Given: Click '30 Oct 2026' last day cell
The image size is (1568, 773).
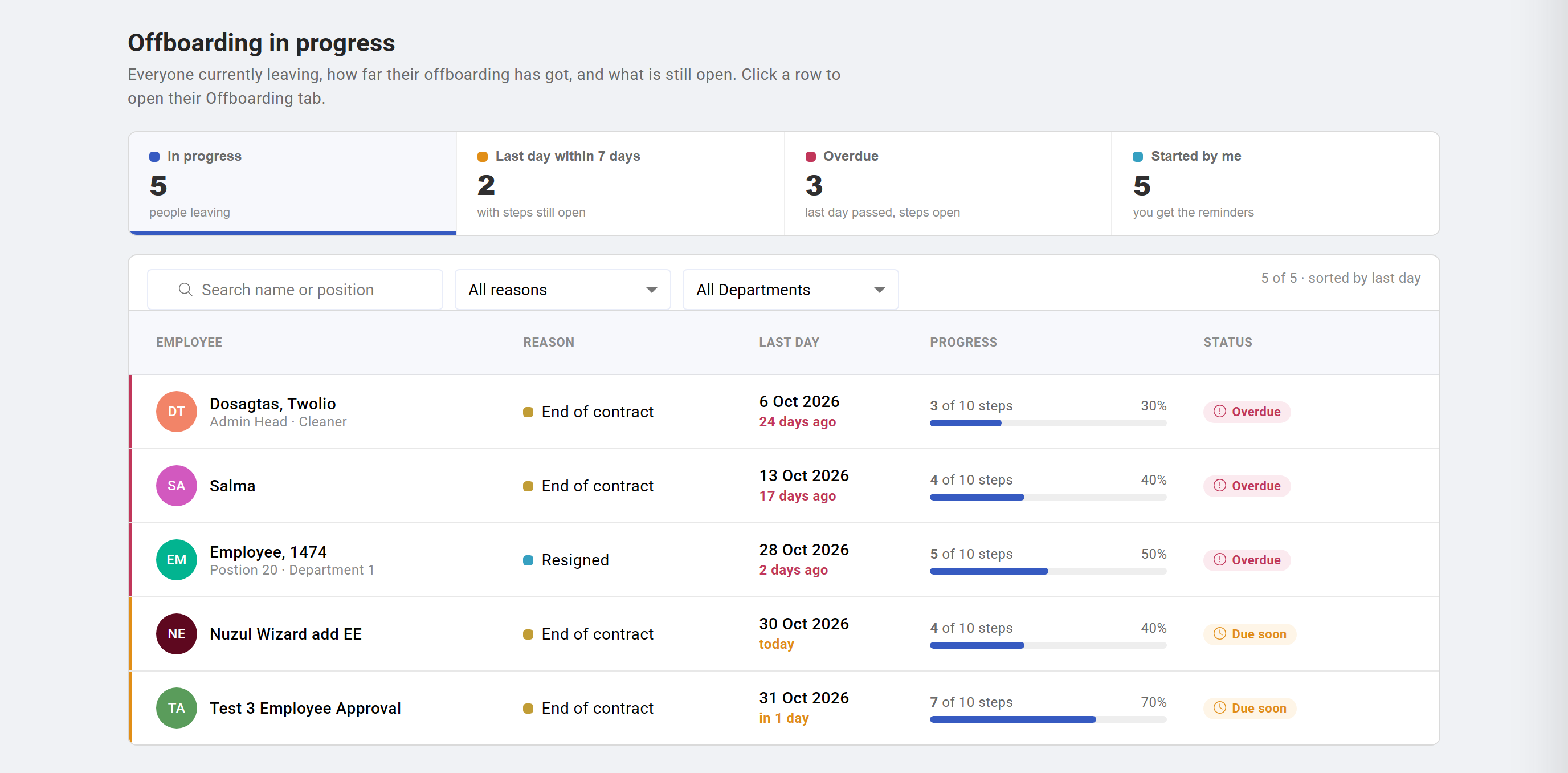Looking at the screenshot, I should click(x=803, y=624).
